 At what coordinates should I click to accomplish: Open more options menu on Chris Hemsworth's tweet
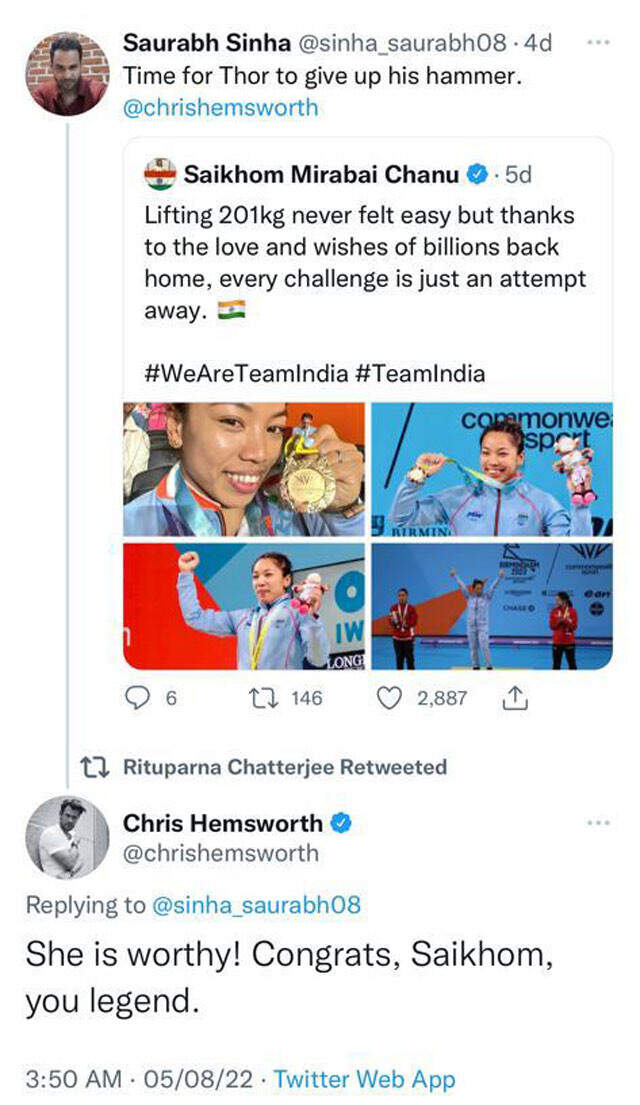(598, 822)
